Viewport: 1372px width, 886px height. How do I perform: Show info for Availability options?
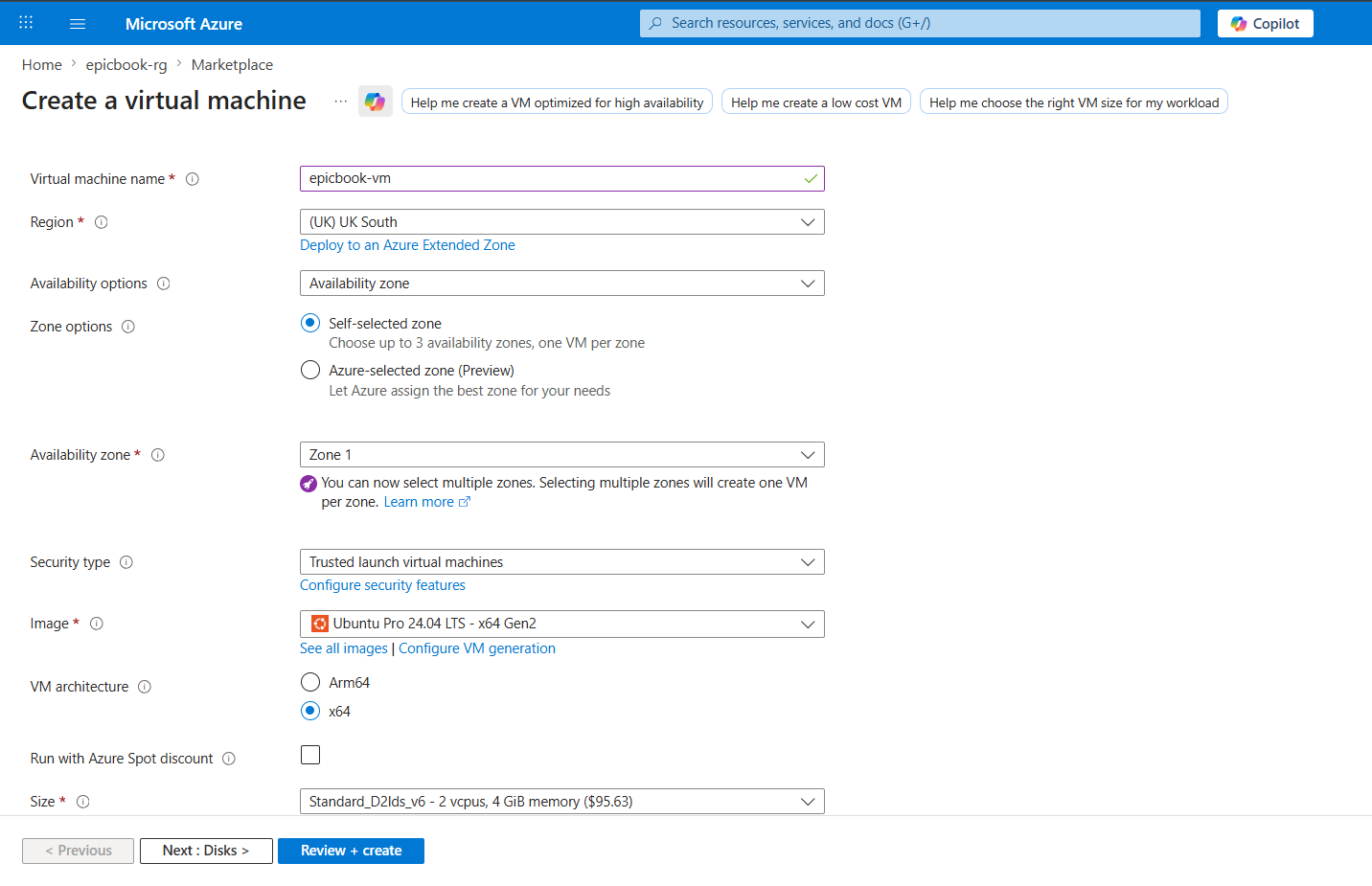click(164, 284)
